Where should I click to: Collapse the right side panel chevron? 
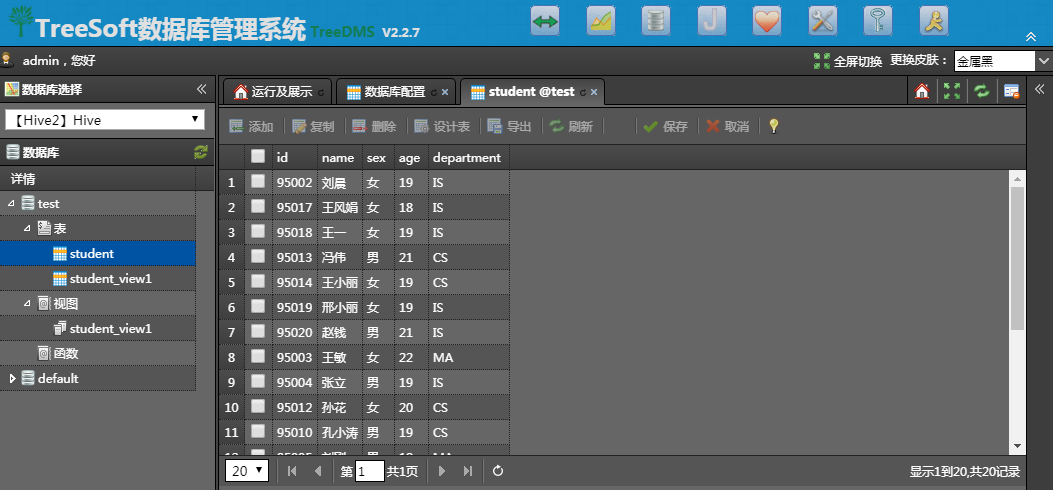coord(1040,89)
